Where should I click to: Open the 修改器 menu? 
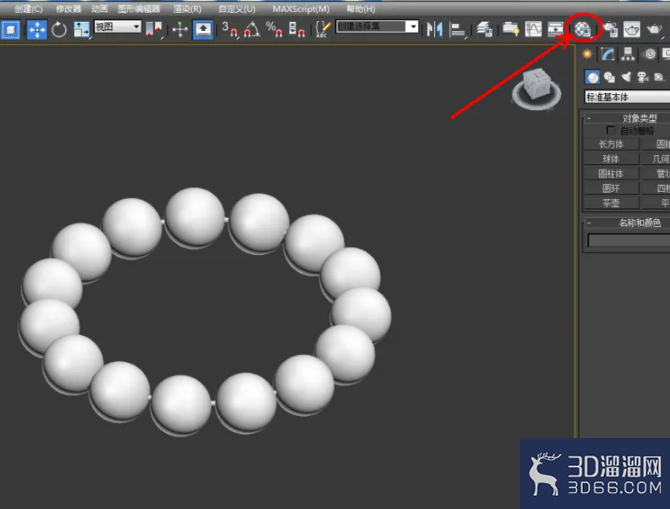pos(68,9)
